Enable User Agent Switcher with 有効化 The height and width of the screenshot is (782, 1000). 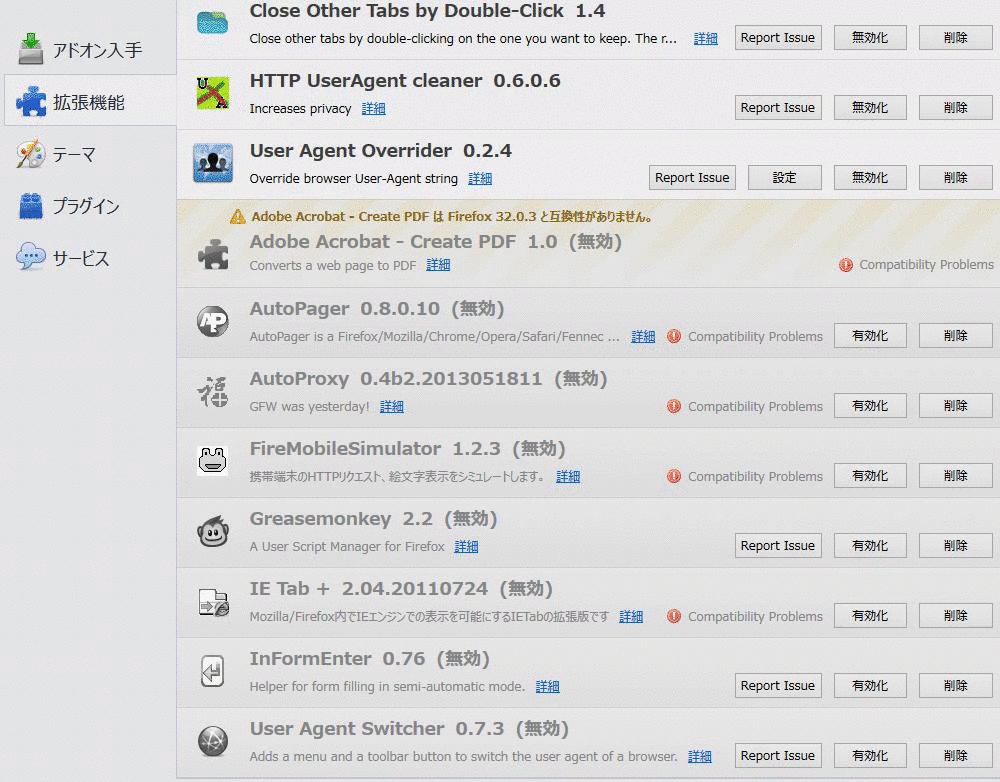point(869,756)
